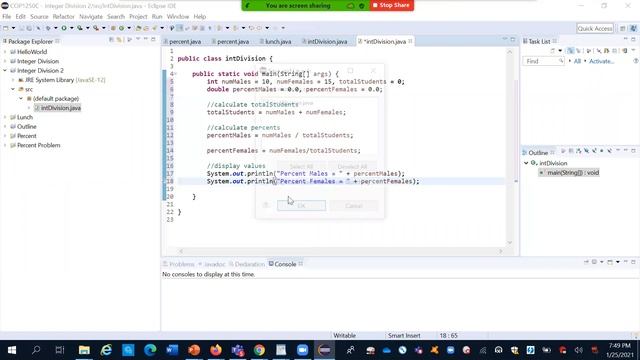Click the Open Type toolbar icon
The height and width of the screenshot is (360, 640).
click(x=139, y=28)
